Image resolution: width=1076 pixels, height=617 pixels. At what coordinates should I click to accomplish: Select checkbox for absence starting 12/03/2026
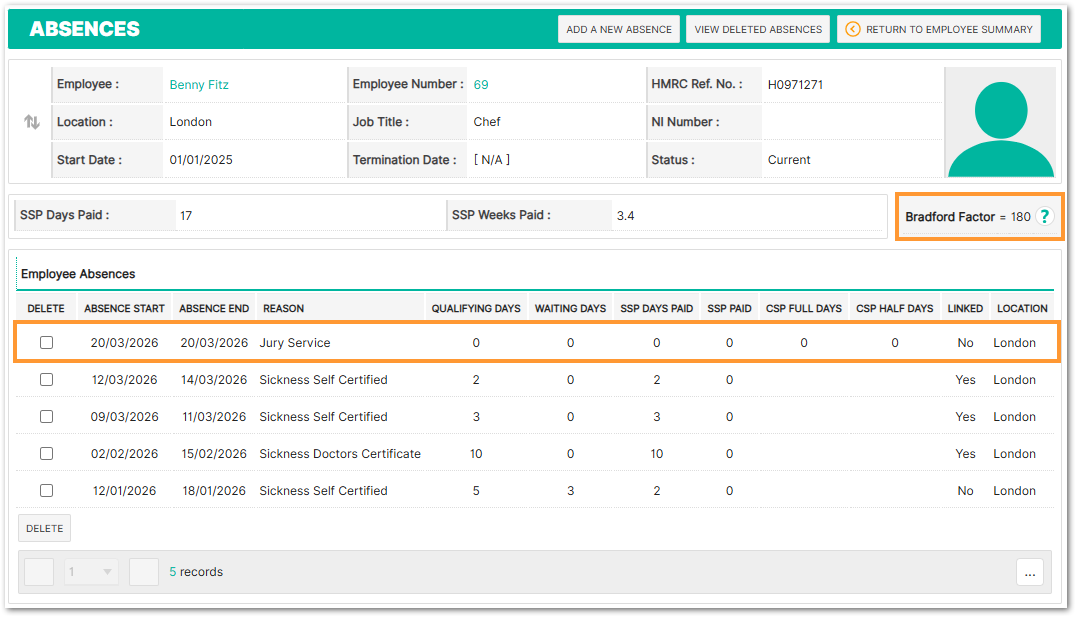point(46,380)
